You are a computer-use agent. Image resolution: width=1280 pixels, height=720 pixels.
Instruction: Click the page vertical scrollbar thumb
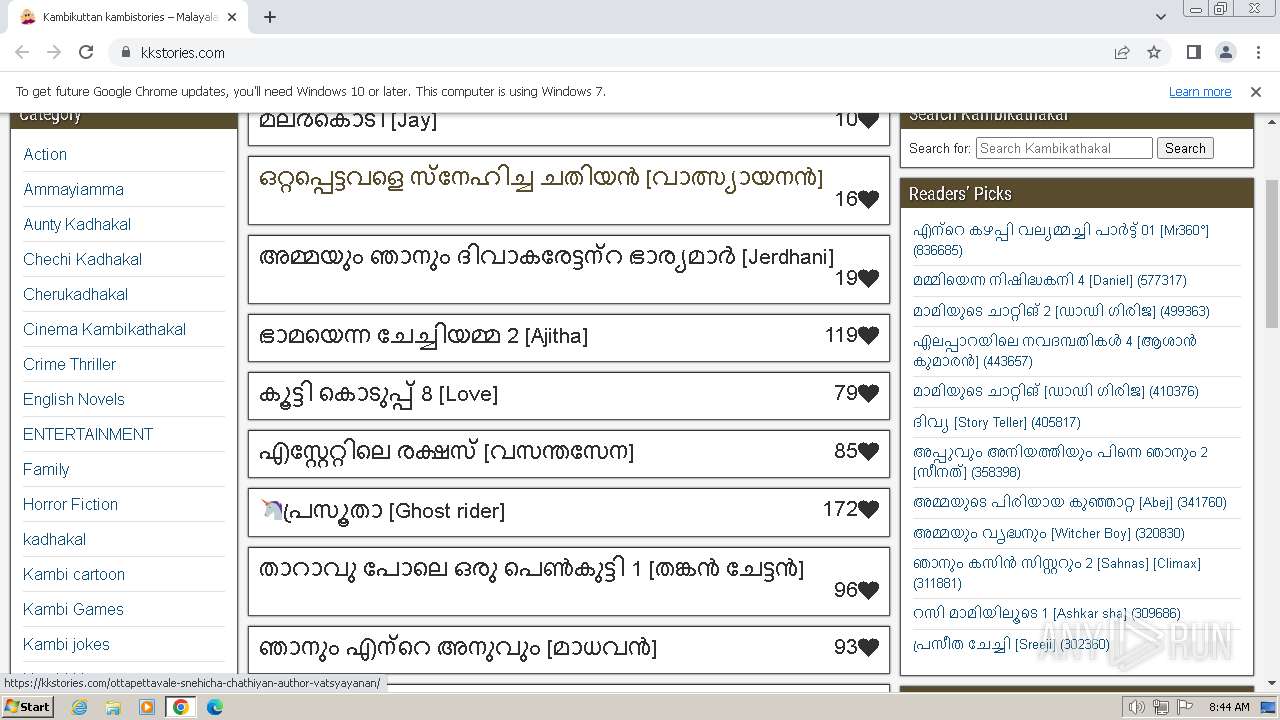(x=1272, y=254)
